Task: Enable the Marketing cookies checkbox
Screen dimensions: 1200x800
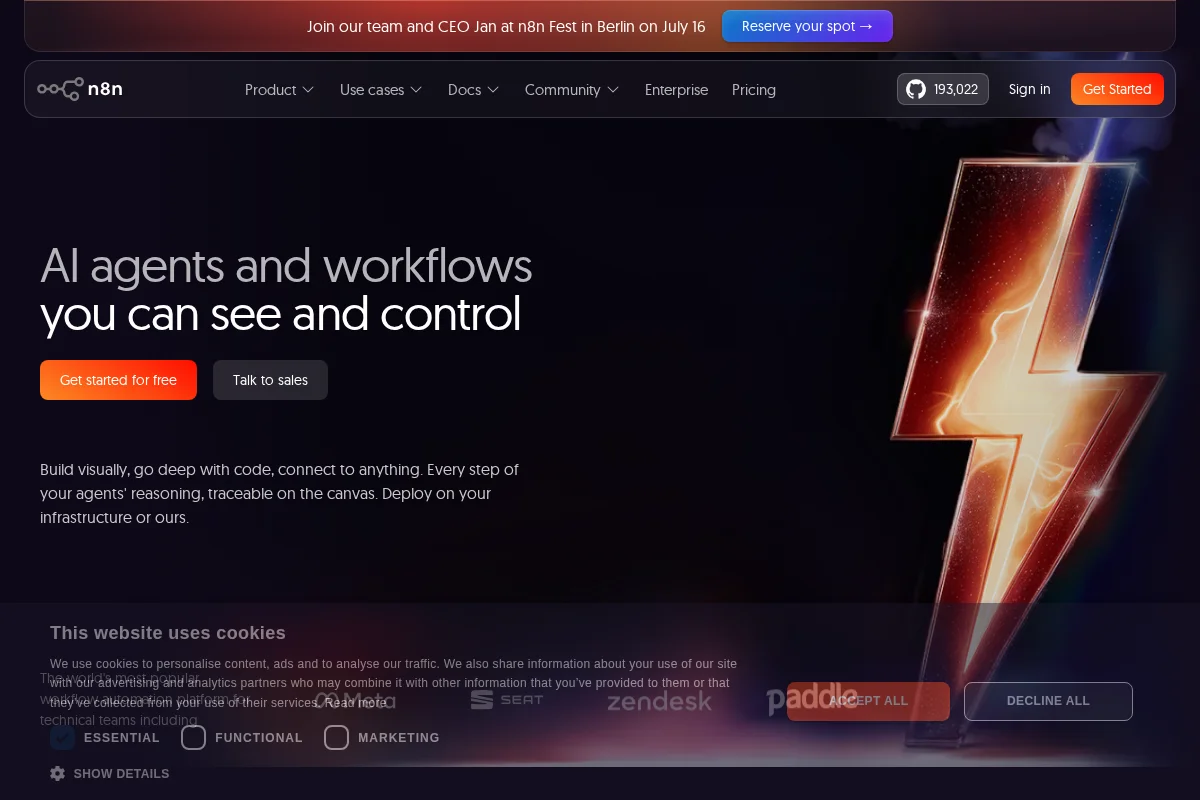Action: [337, 738]
